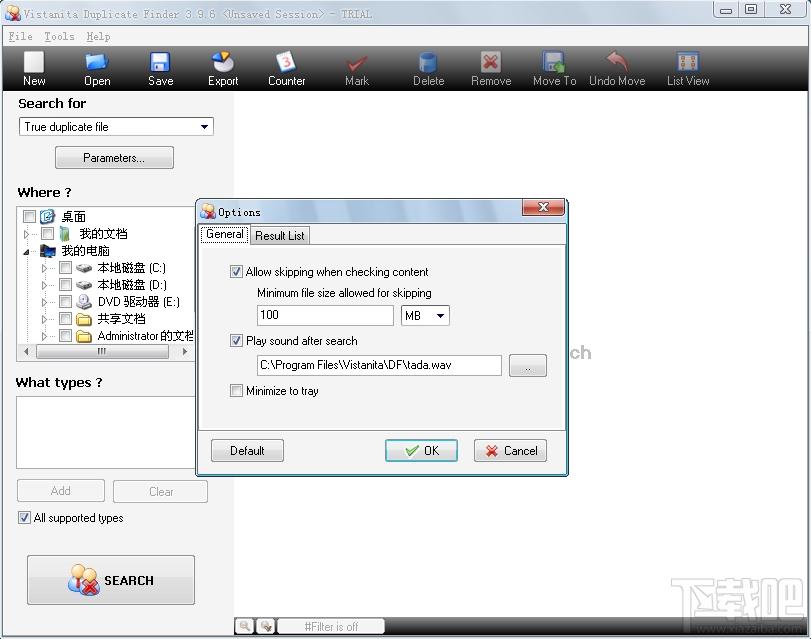Check the 我的文档 checkbox
Image resolution: width=811 pixels, height=639 pixels.
pyautogui.click(x=47, y=233)
